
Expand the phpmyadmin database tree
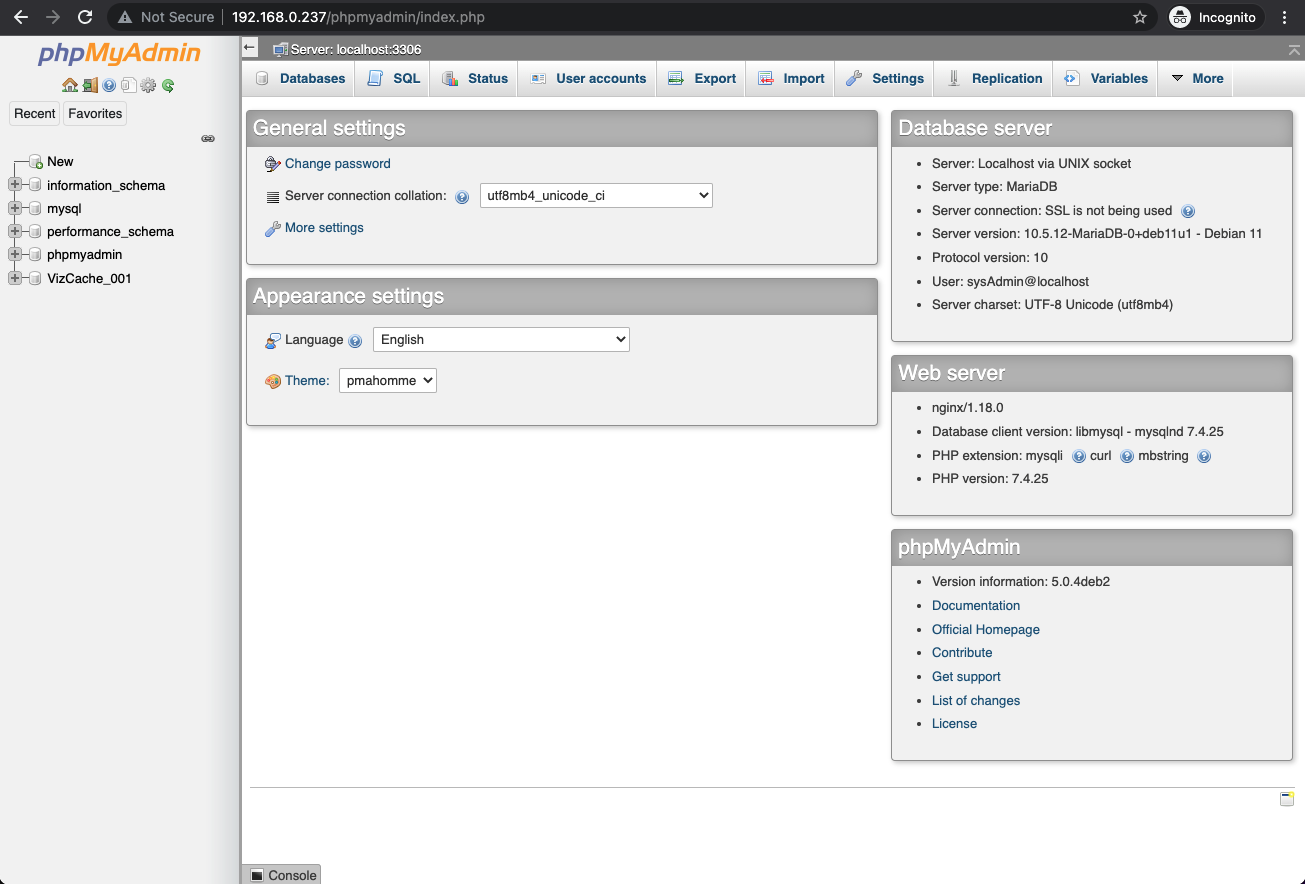(x=15, y=254)
